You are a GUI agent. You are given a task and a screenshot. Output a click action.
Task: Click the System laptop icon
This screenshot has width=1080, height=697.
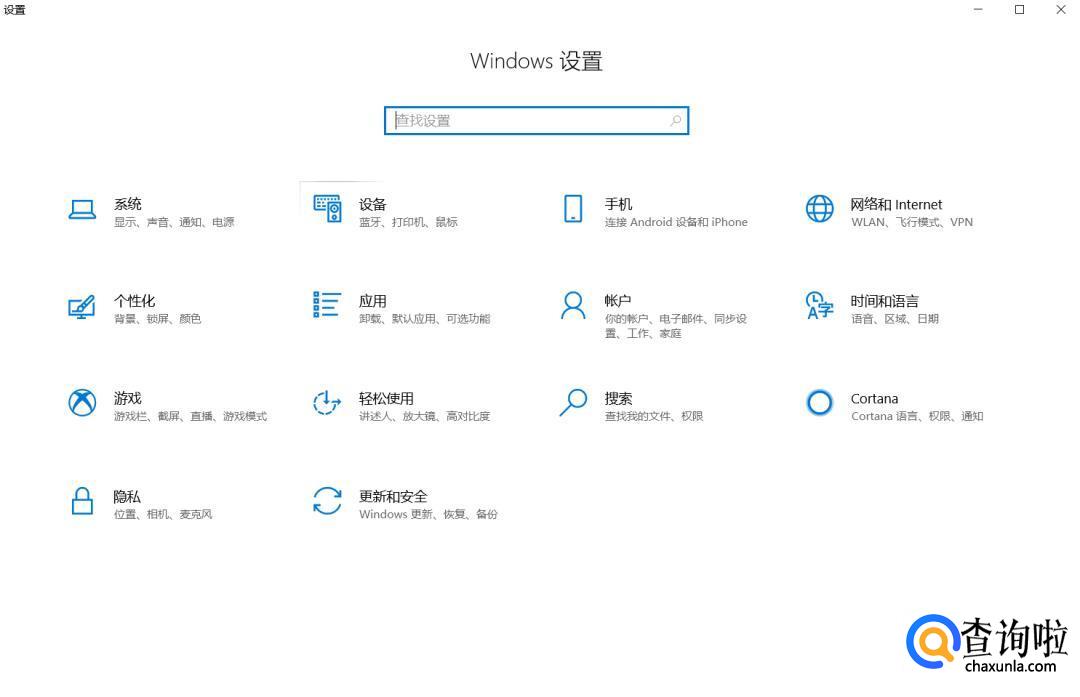tap(82, 209)
